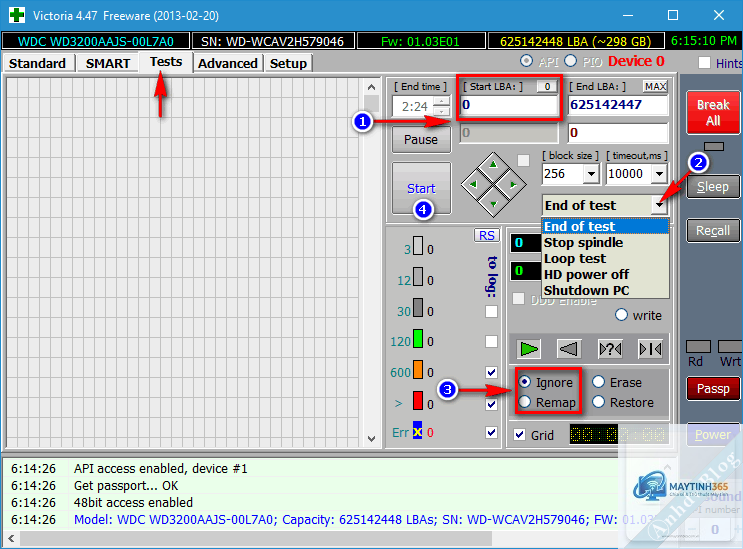743x549 pixels.
Task: Click the down arrow on navigation diamond
Action: [493, 204]
